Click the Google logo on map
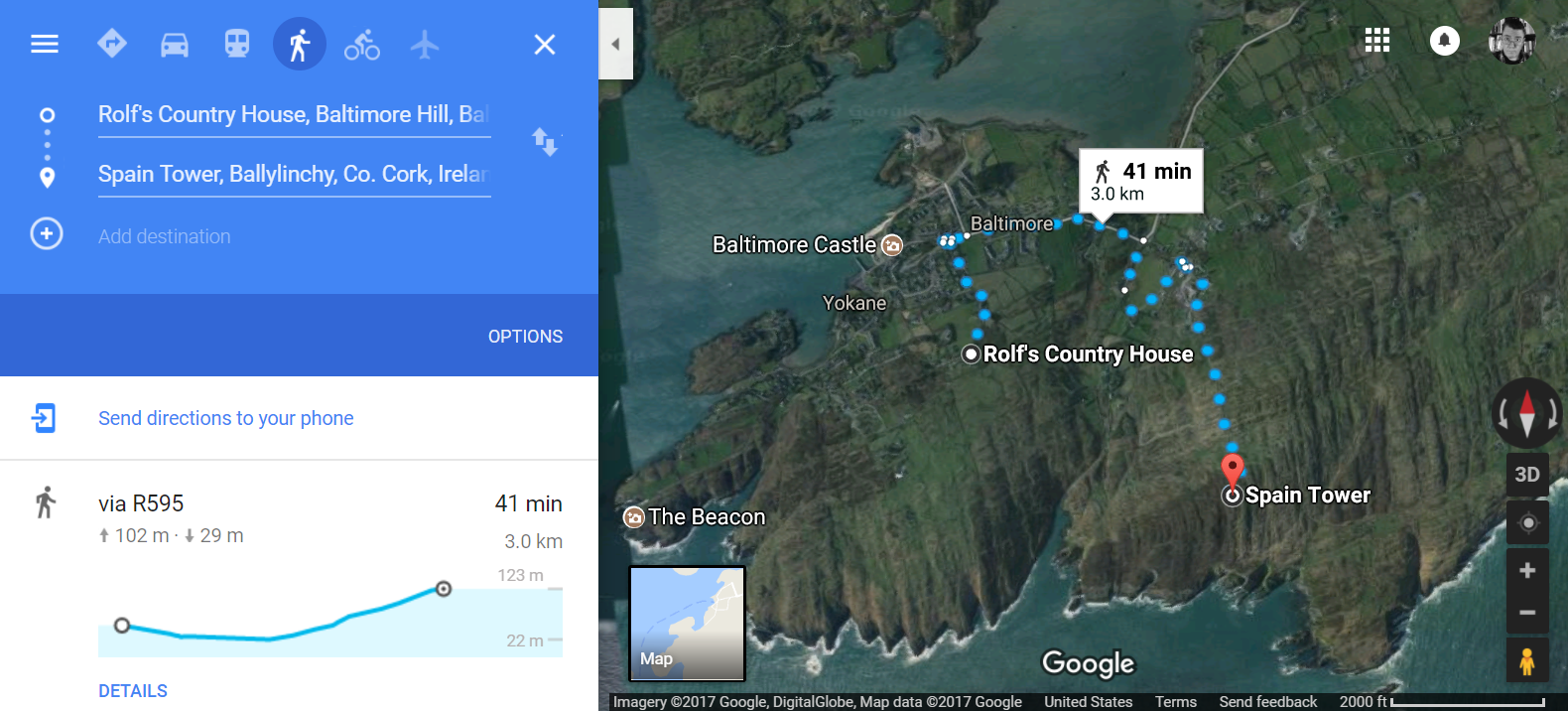The width and height of the screenshot is (1568, 711). pos(1088,663)
